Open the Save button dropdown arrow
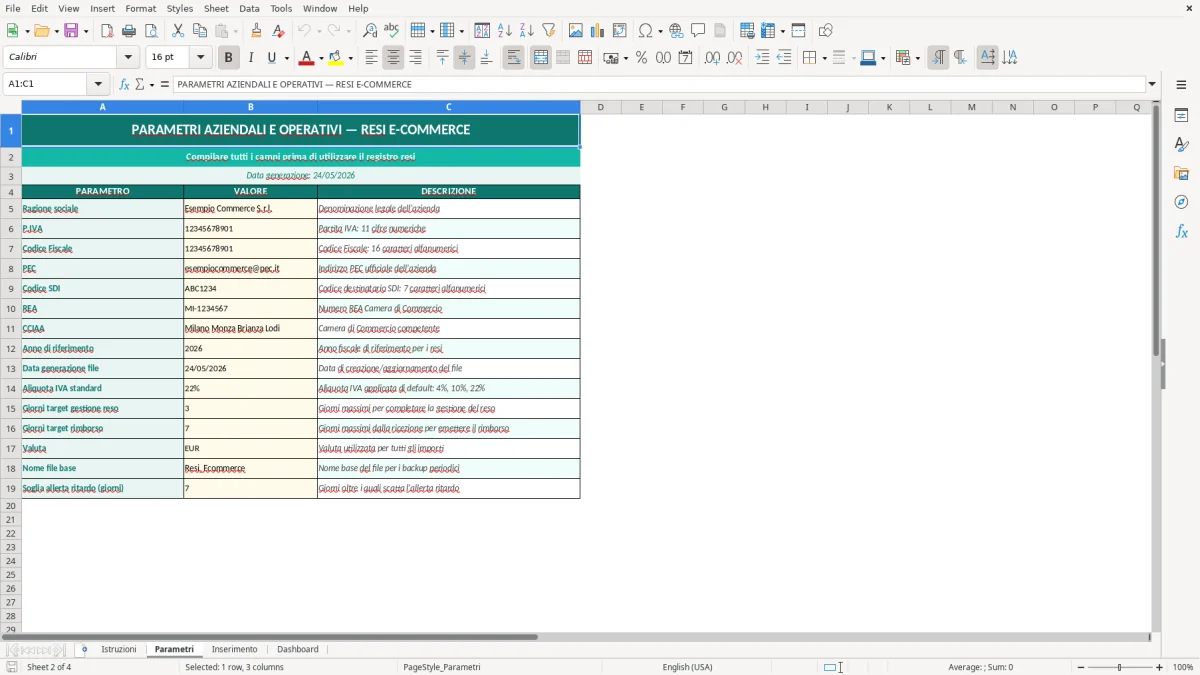The height and width of the screenshot is (675, 1200). coord(85,31)
